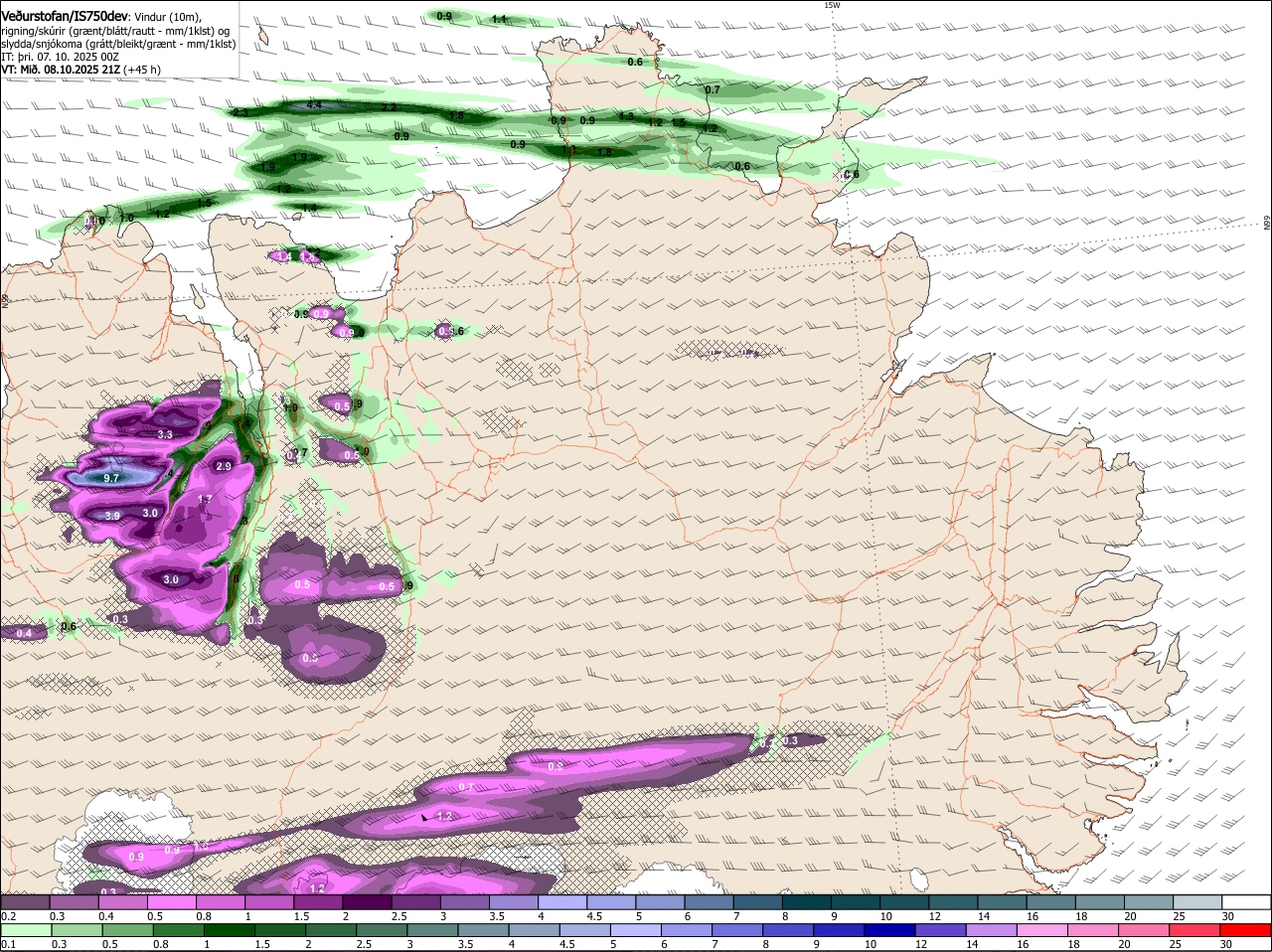The width and height of the screenshot is (1272, 952).
Task: Click the 'VT: Mið. 08.10.2025 21Z' valid time
Action: point(62,70)
